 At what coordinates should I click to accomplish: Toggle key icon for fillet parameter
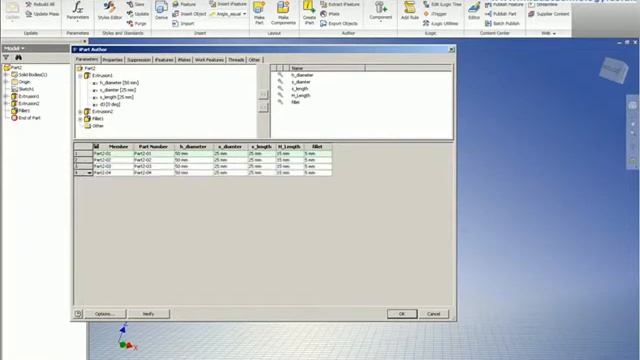coord(280,102)
